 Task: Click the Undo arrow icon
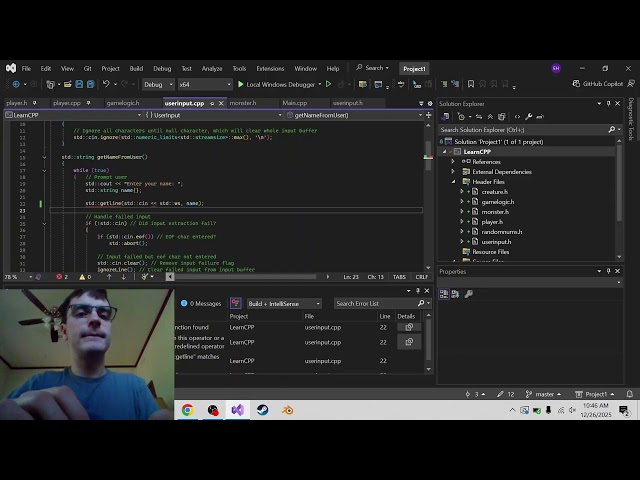coord(106,84)
